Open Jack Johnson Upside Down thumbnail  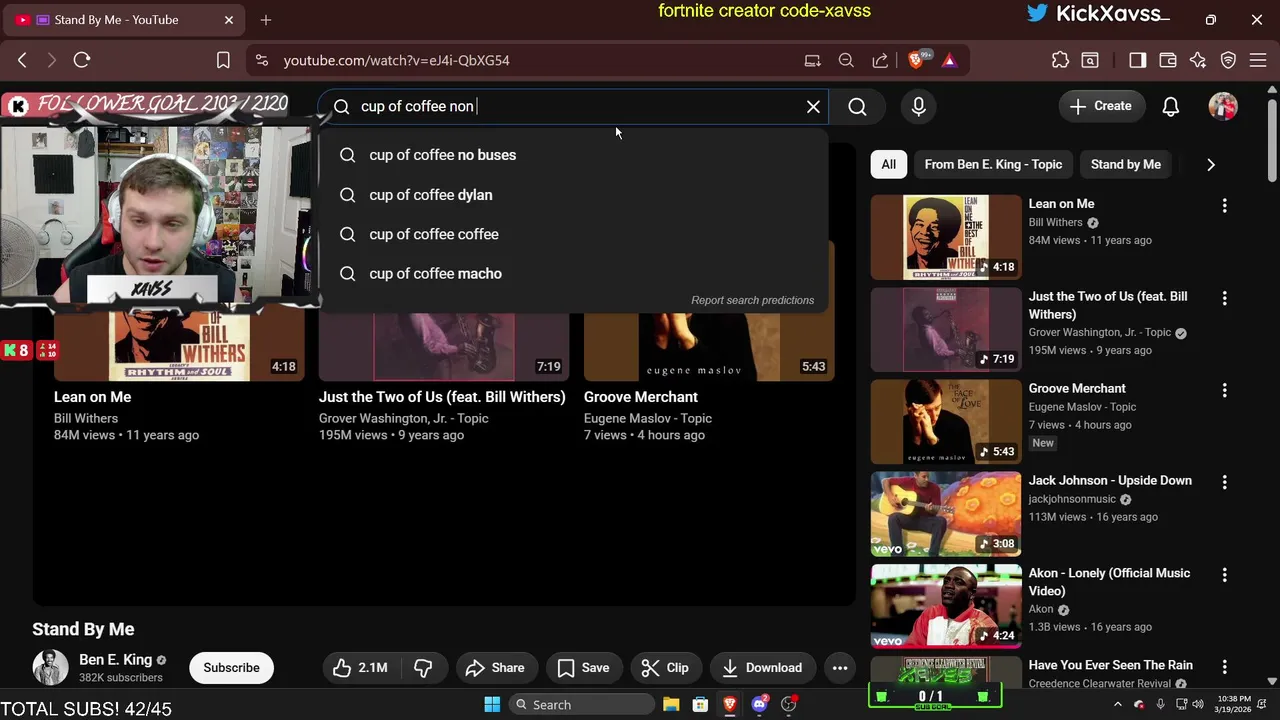tap(946, 514)
